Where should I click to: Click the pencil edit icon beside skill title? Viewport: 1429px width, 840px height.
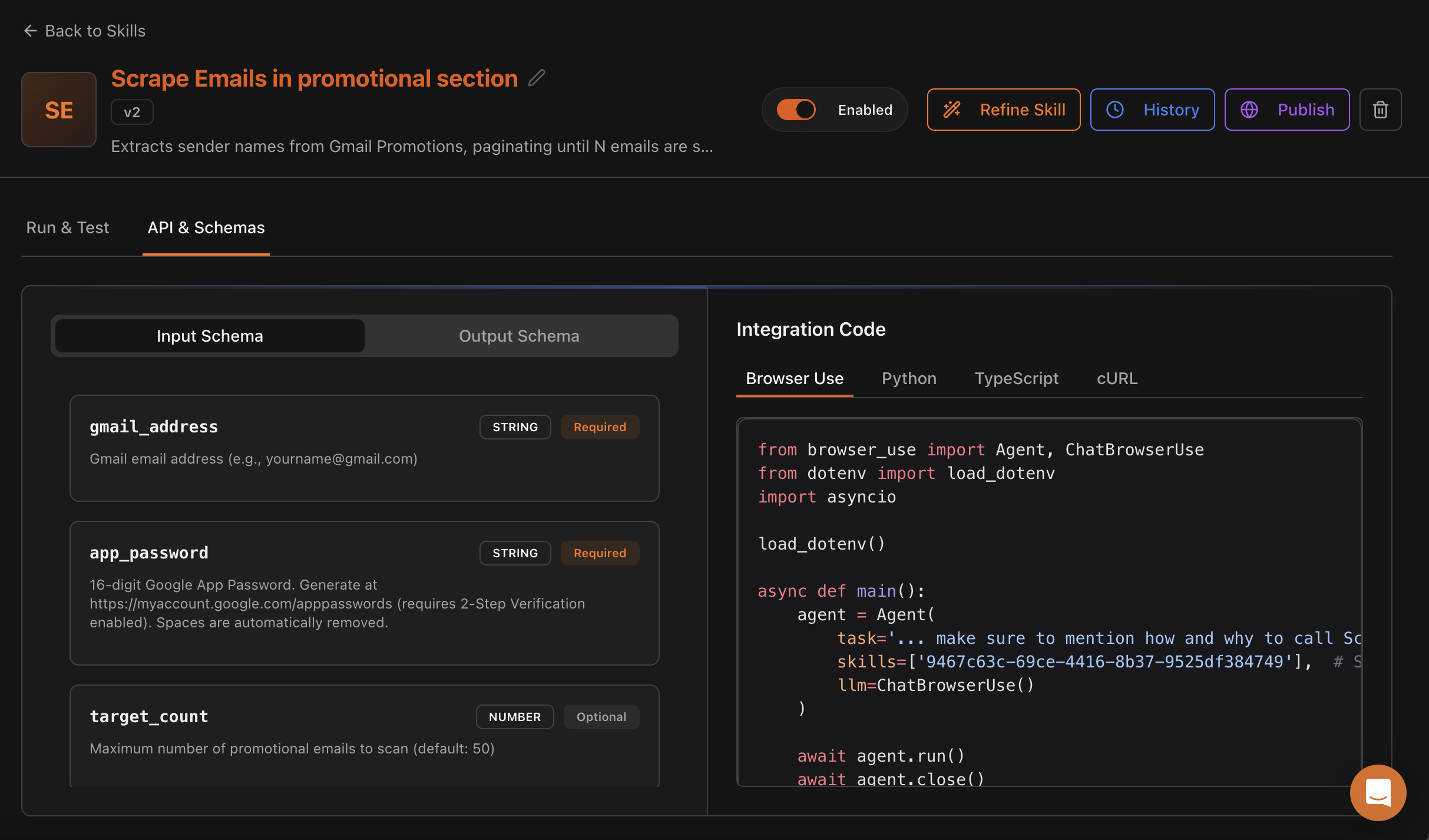pos(536,78)
